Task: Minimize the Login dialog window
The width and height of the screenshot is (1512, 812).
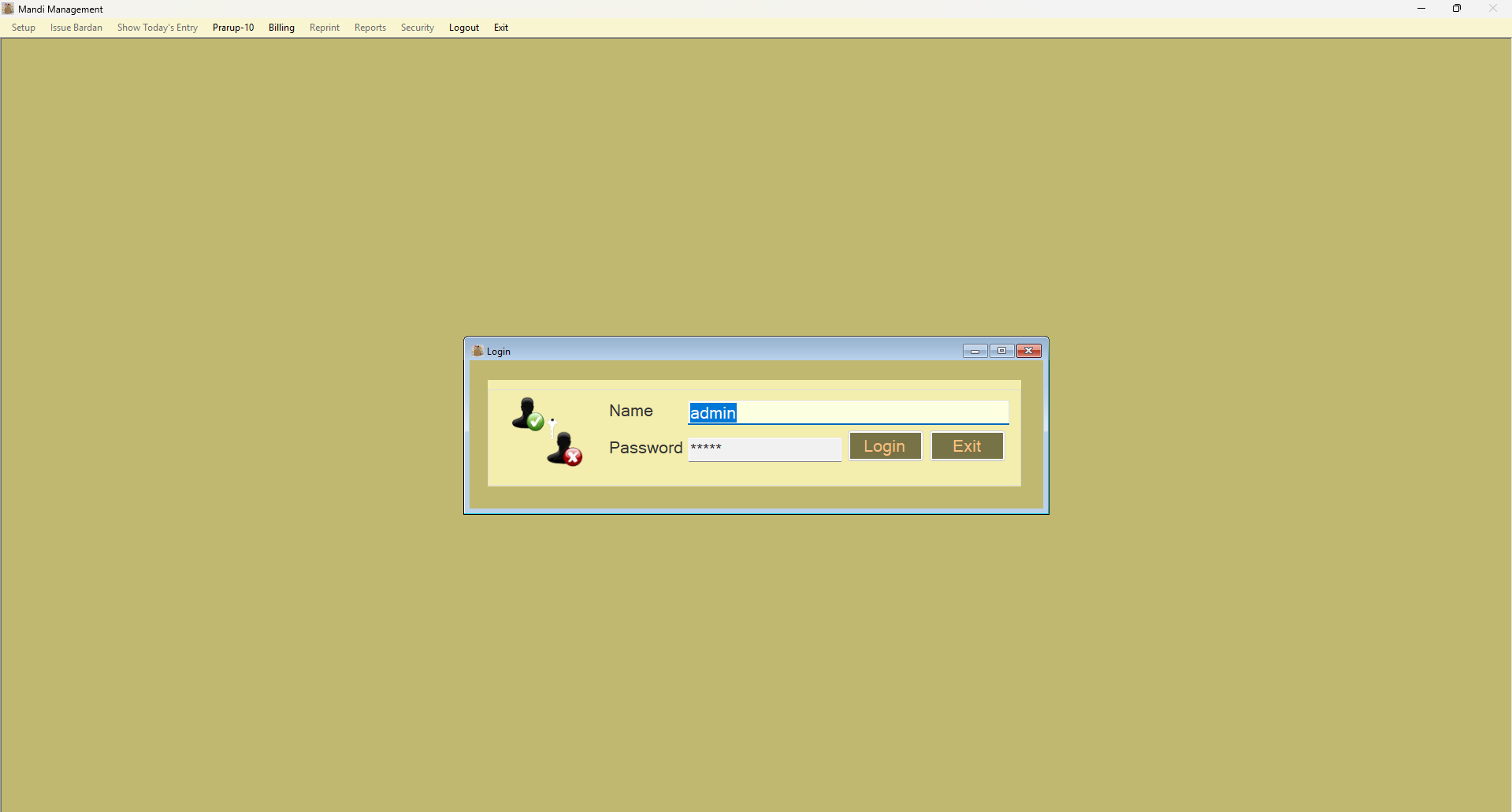Action: click(975, 351)
